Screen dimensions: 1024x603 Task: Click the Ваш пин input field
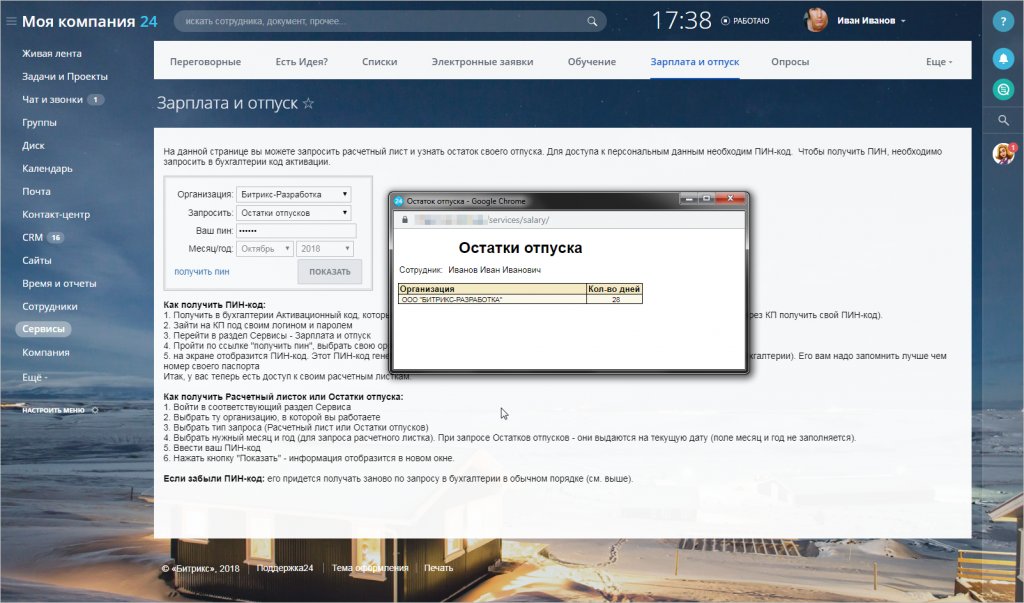click(296, 231)
